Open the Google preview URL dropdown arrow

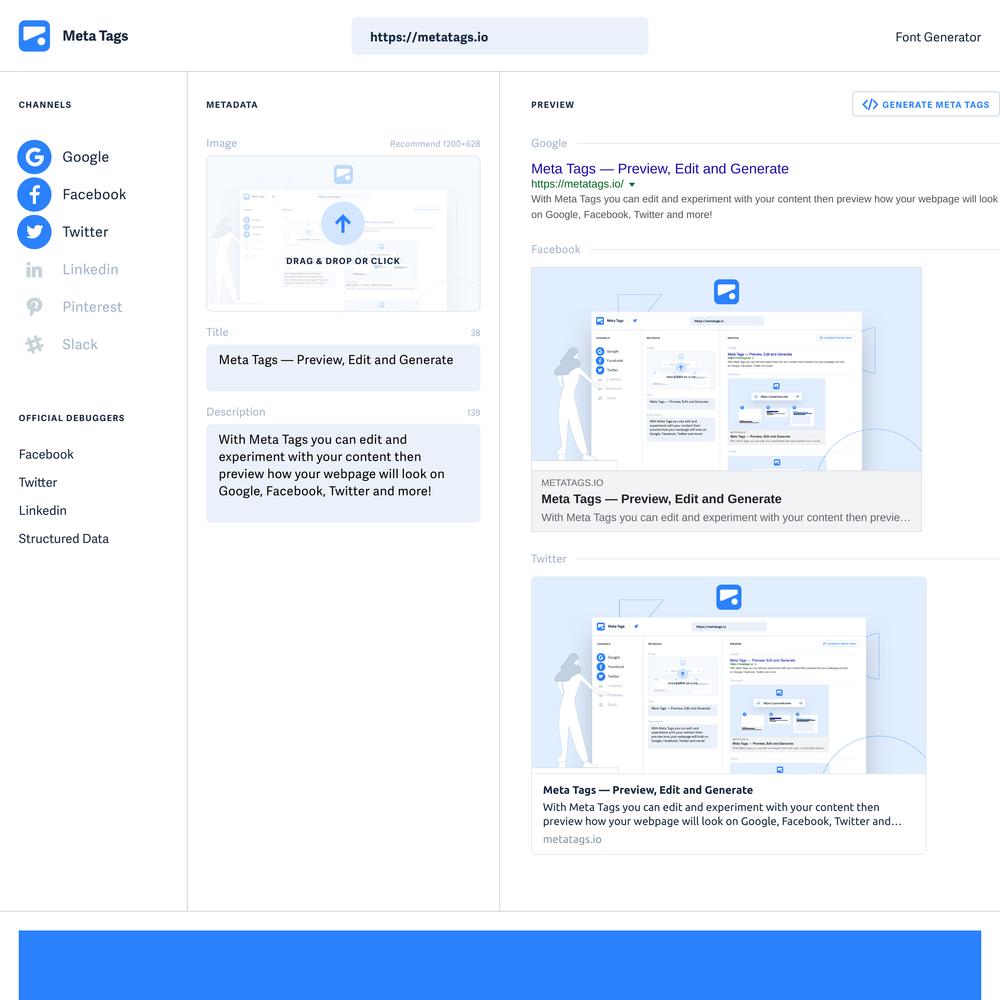tap(632, 184)
